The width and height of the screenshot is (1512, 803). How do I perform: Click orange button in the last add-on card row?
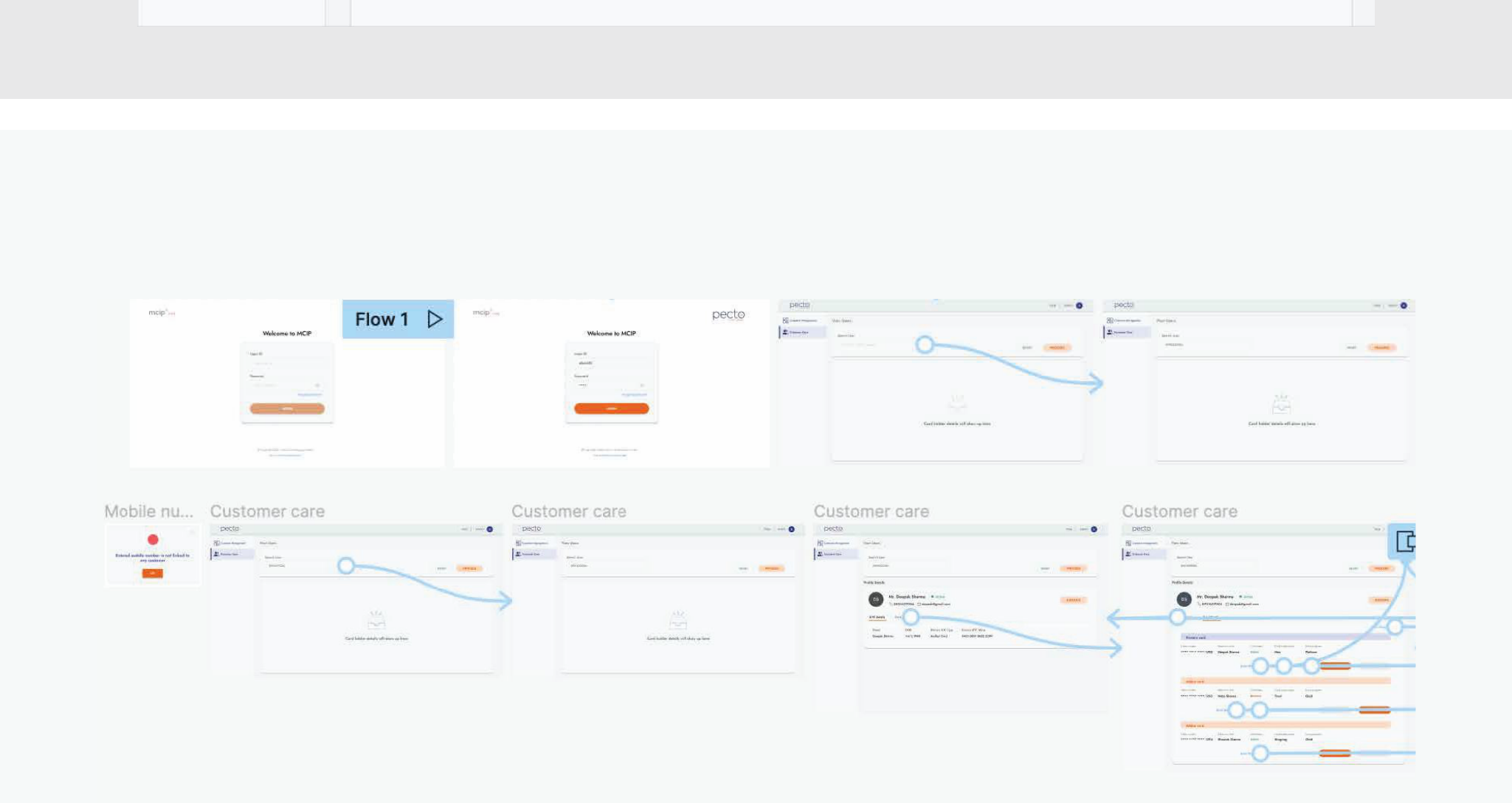[x=1335, y=753]
